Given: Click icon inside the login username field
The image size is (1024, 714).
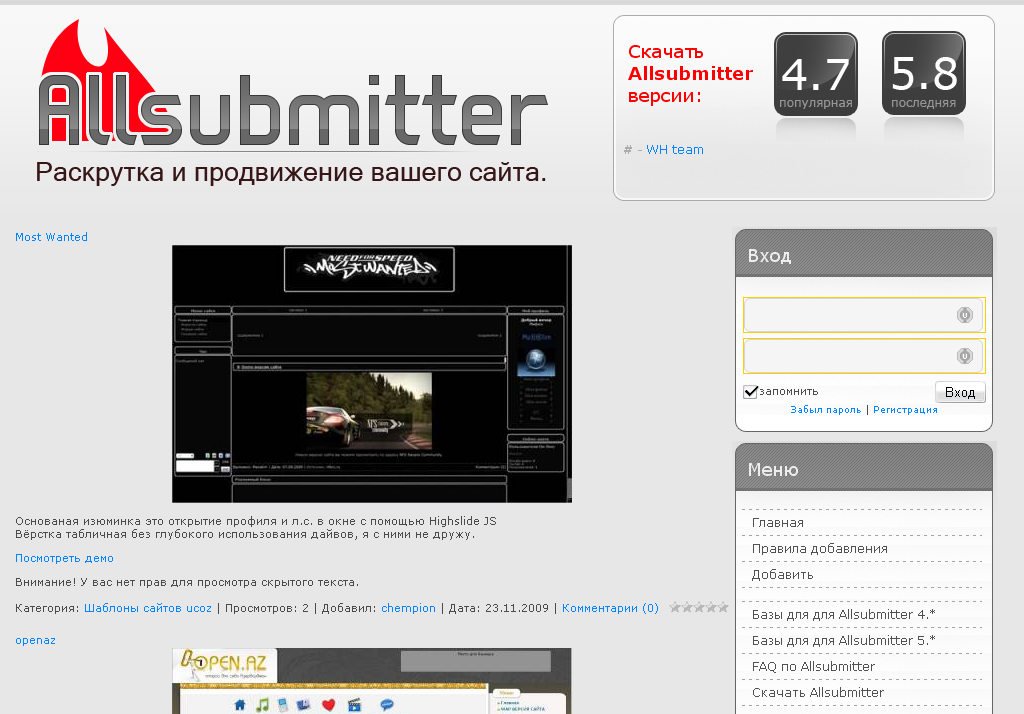Looking at the screenshot, I should pyautogui.click(x=965, y=315).
